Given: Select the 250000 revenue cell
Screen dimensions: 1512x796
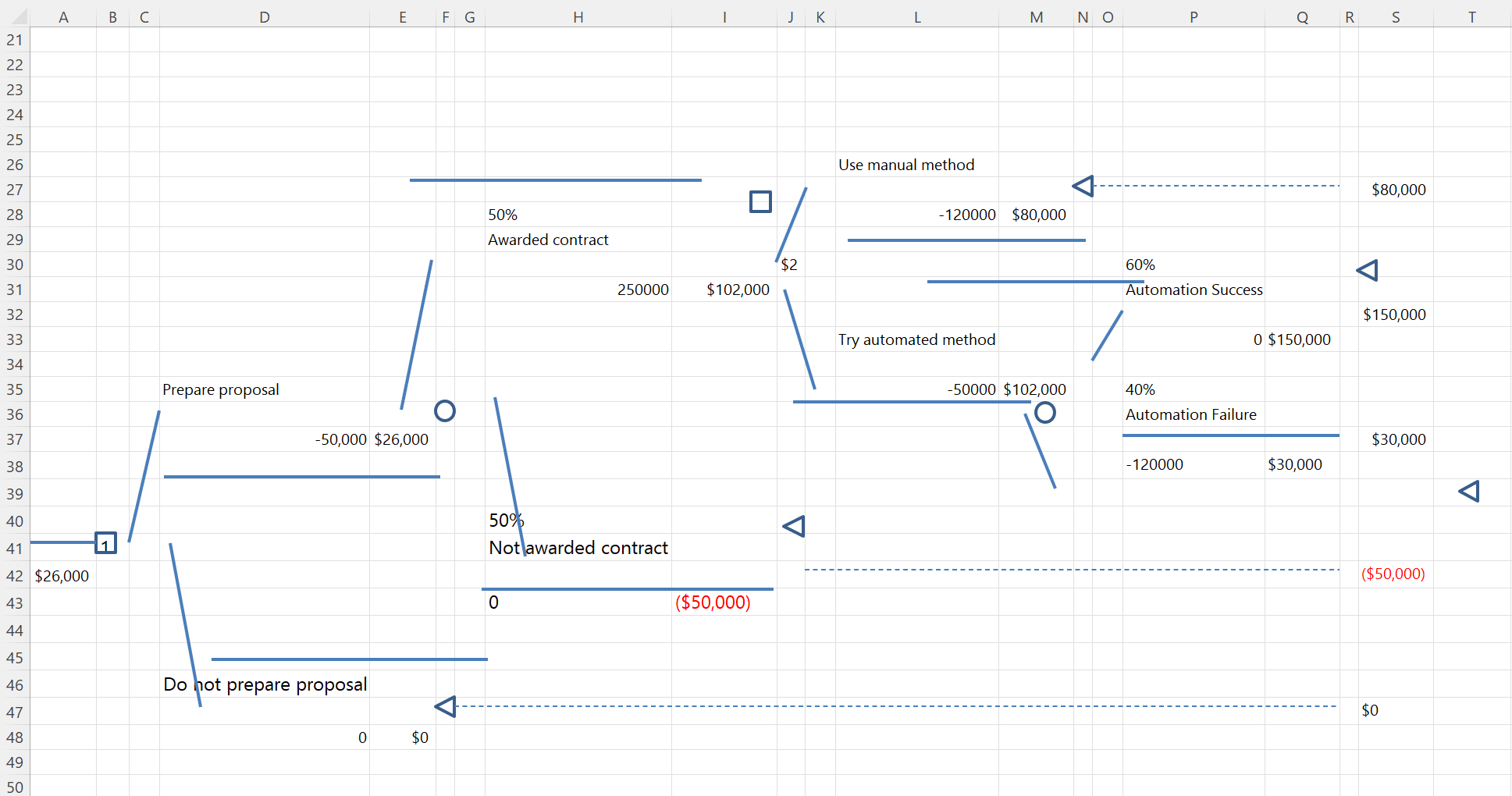Looking at the screenshot, I should (643, 290).
